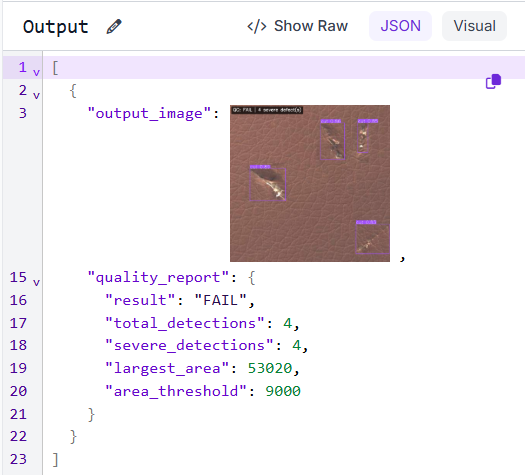Collapse the array at line 1
This screenshot has height=475, width=525.
click(x=36, y=72)
